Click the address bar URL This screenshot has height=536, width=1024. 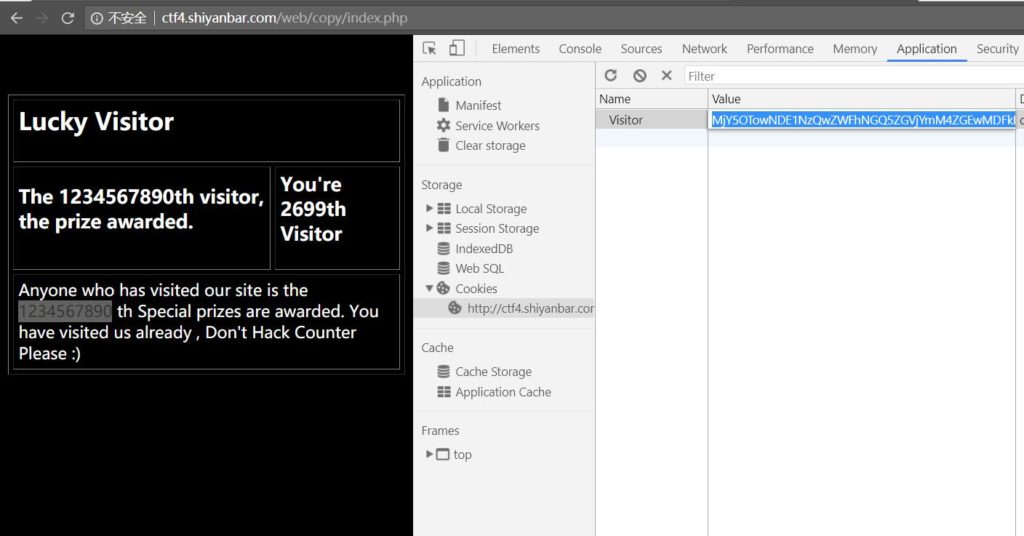pos(284,18)
